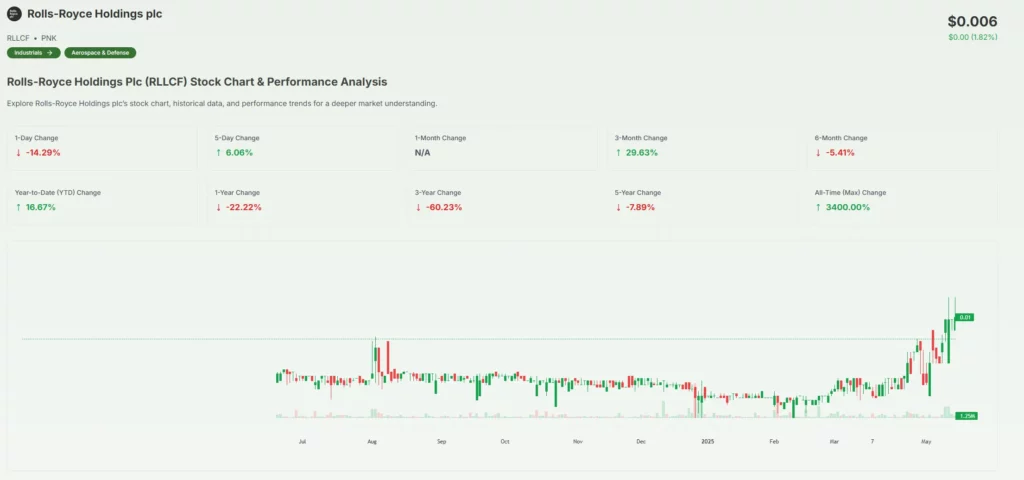Select the 1-Year Change card

click(x=304, y=200)
